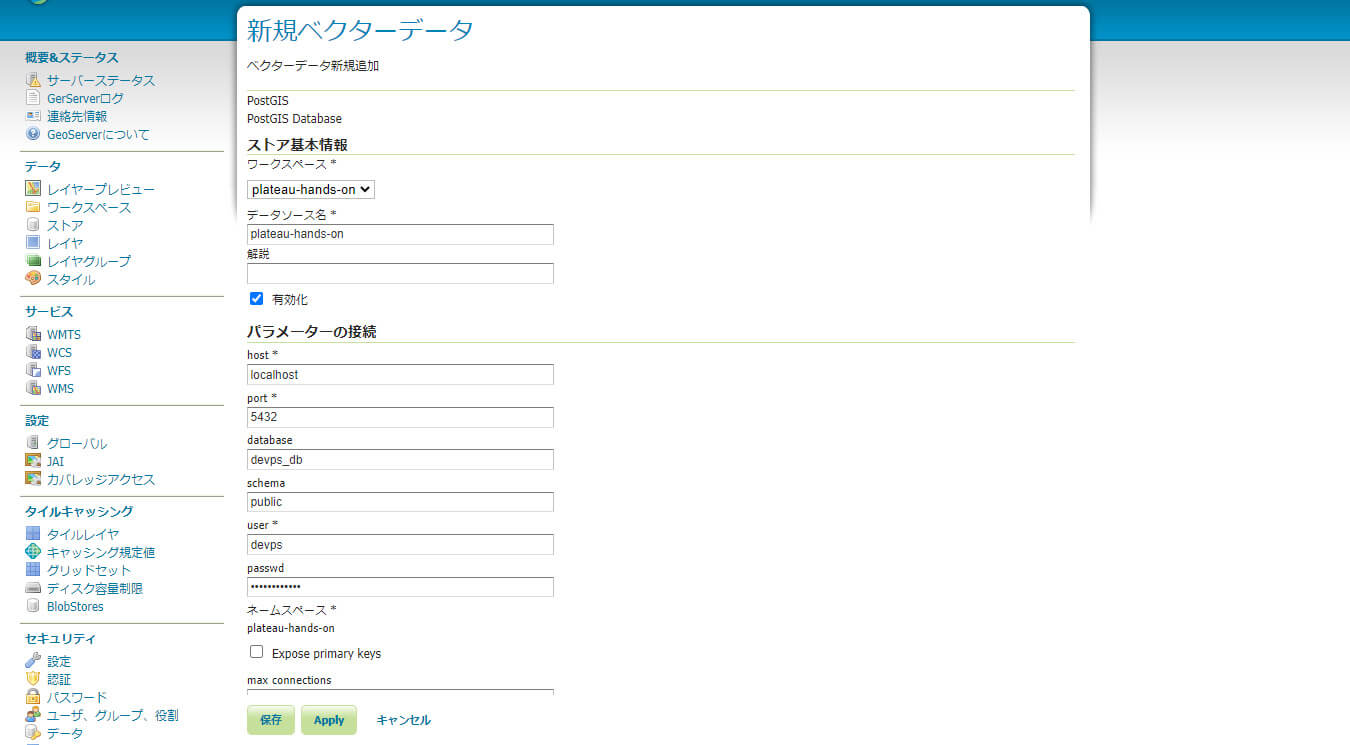Viewport: 1350px width, 745px height.
Task: Click the security 設定 wrench icon
Action: tap(33, 661)
